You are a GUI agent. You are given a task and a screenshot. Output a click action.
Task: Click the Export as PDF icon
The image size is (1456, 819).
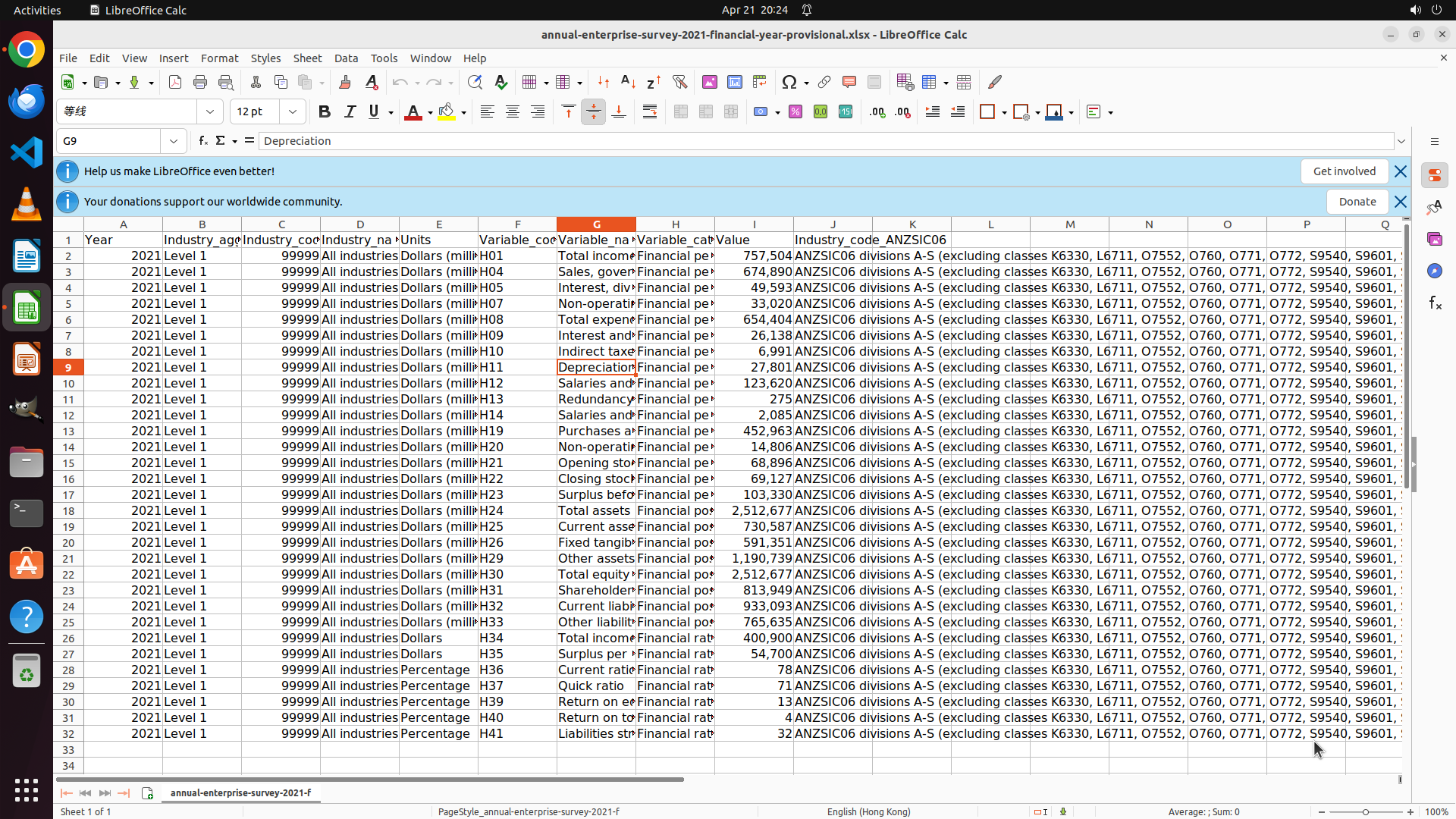pyautogui.click(x=175, y=82)
